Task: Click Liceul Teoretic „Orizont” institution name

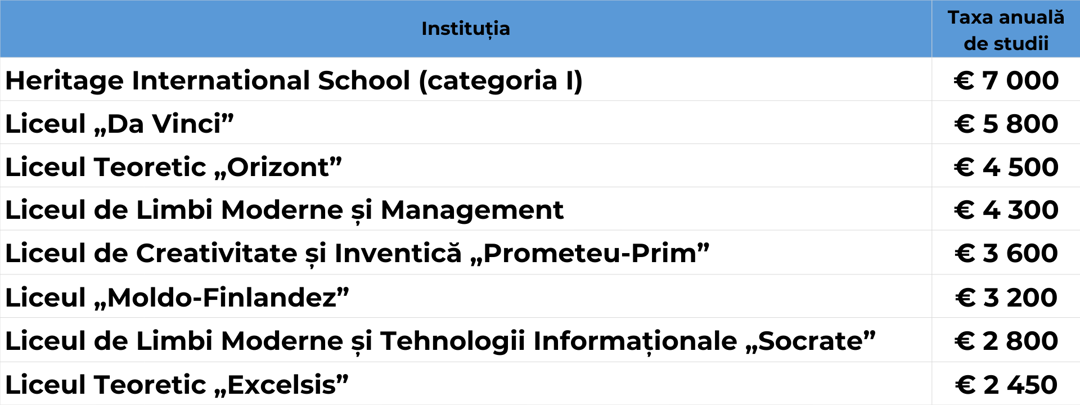Action: click(167, 167)
